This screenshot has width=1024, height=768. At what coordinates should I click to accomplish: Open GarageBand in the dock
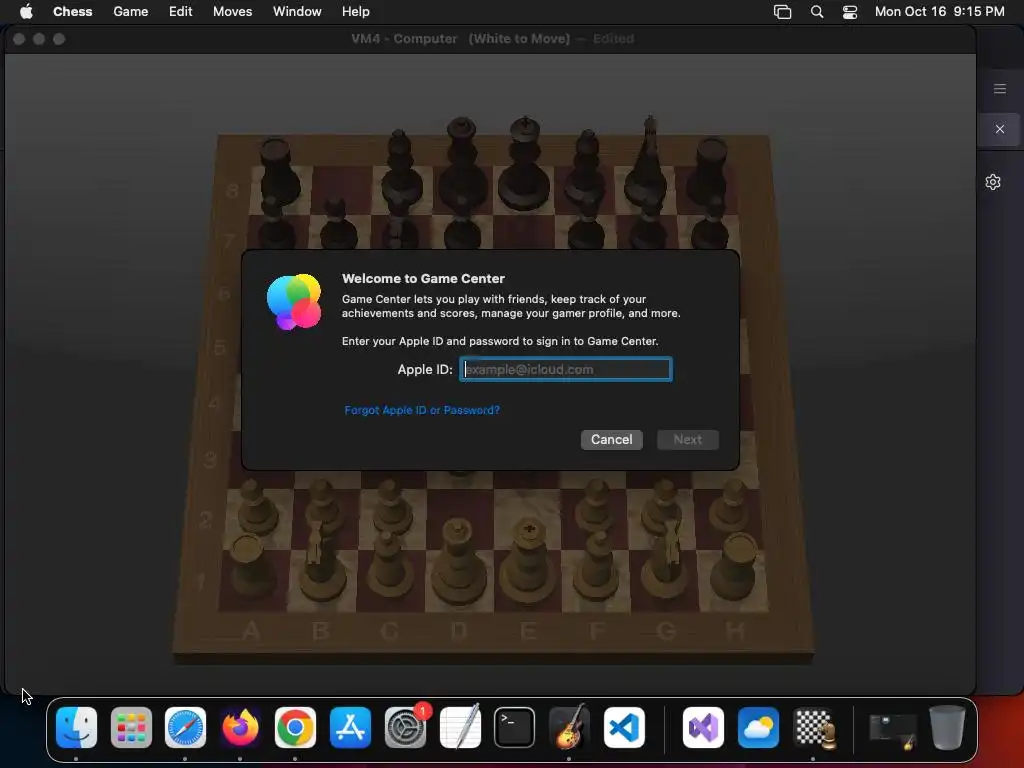click(569, 728)
